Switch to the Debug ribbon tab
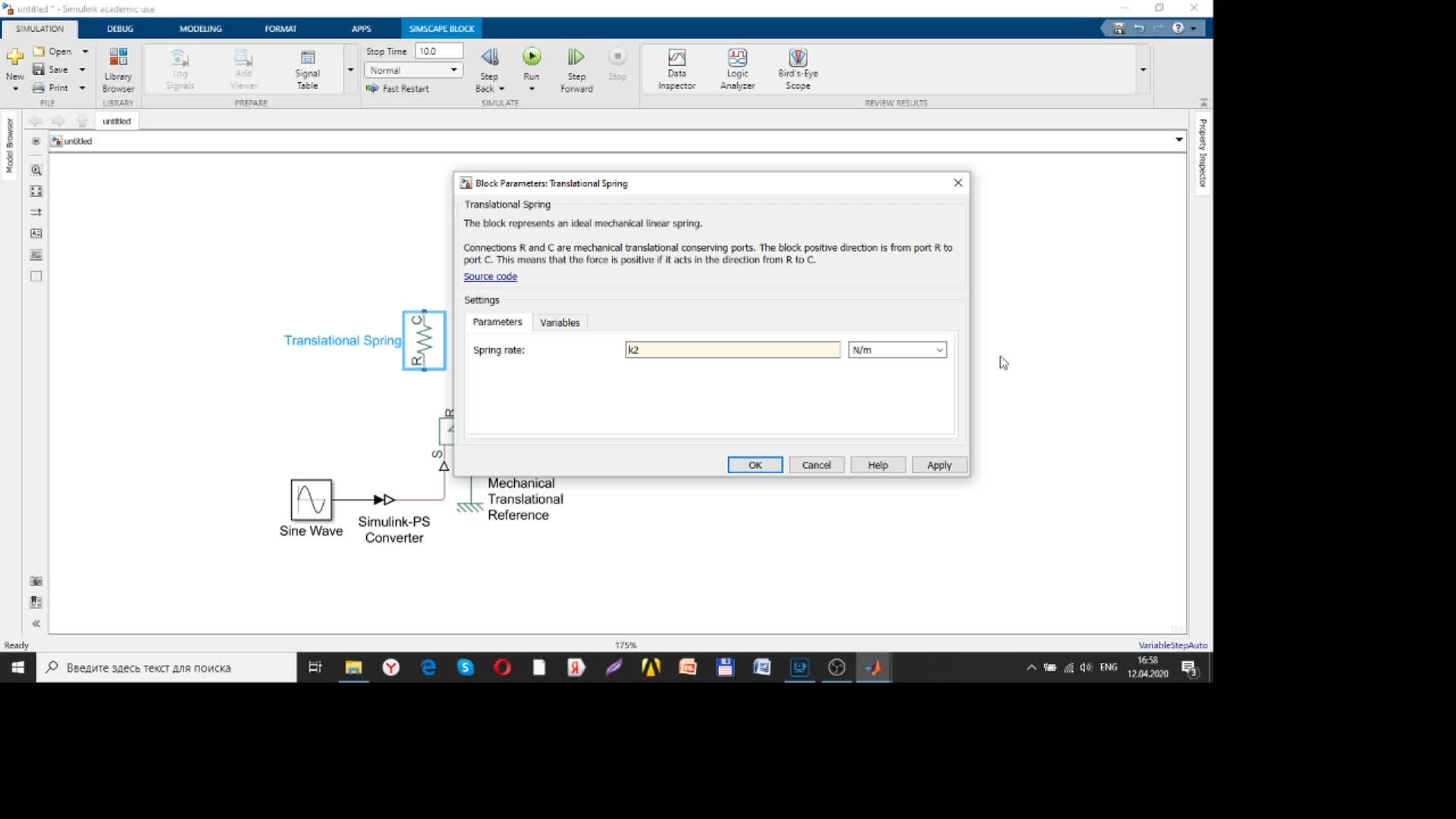This screenshot has height=819, width=1456. (120, 29)
